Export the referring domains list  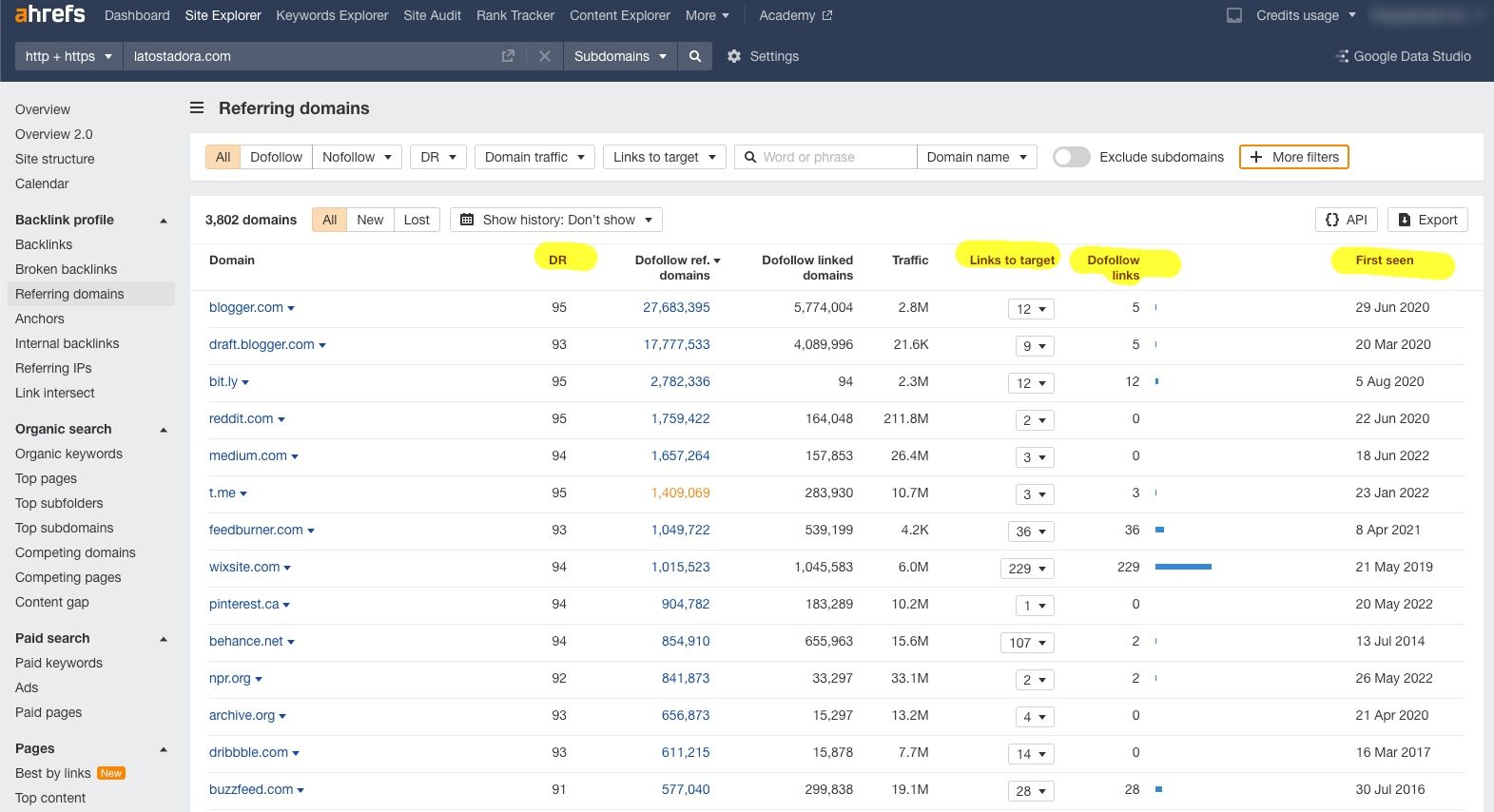(1427, 220)
